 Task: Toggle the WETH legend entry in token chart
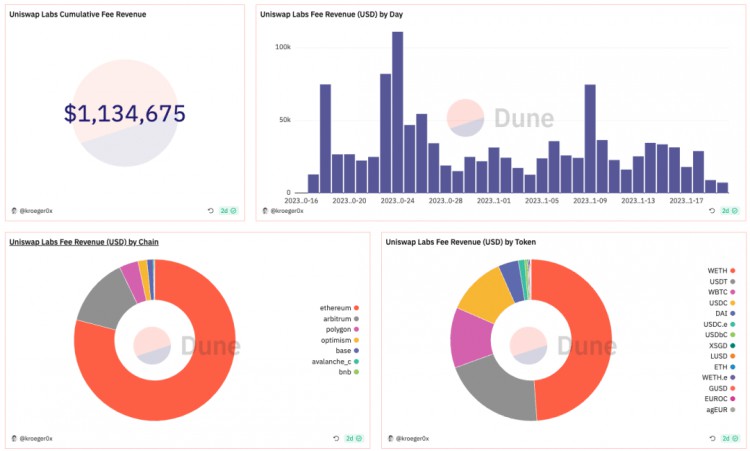pyautogui.click(x=721, y=271)
